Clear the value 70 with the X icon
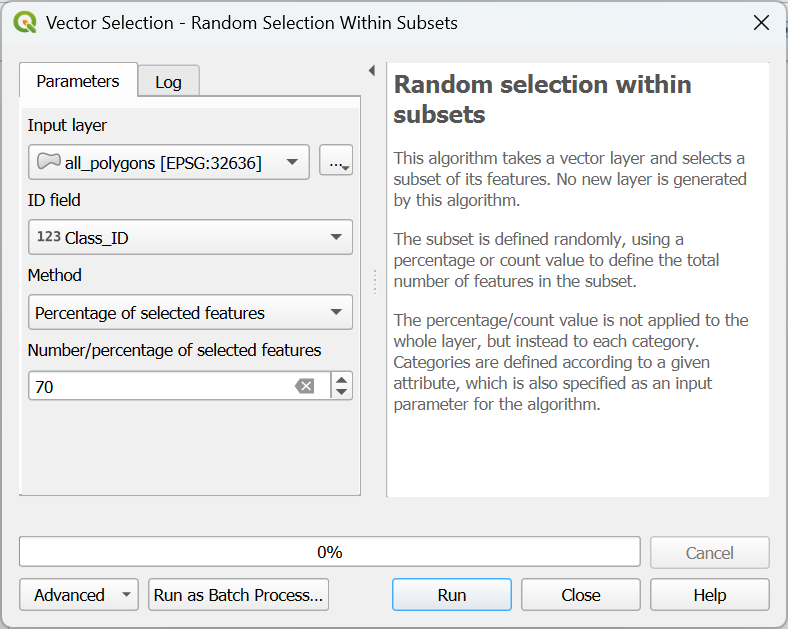This screenshot has width=788, height=629. point(305,386)
